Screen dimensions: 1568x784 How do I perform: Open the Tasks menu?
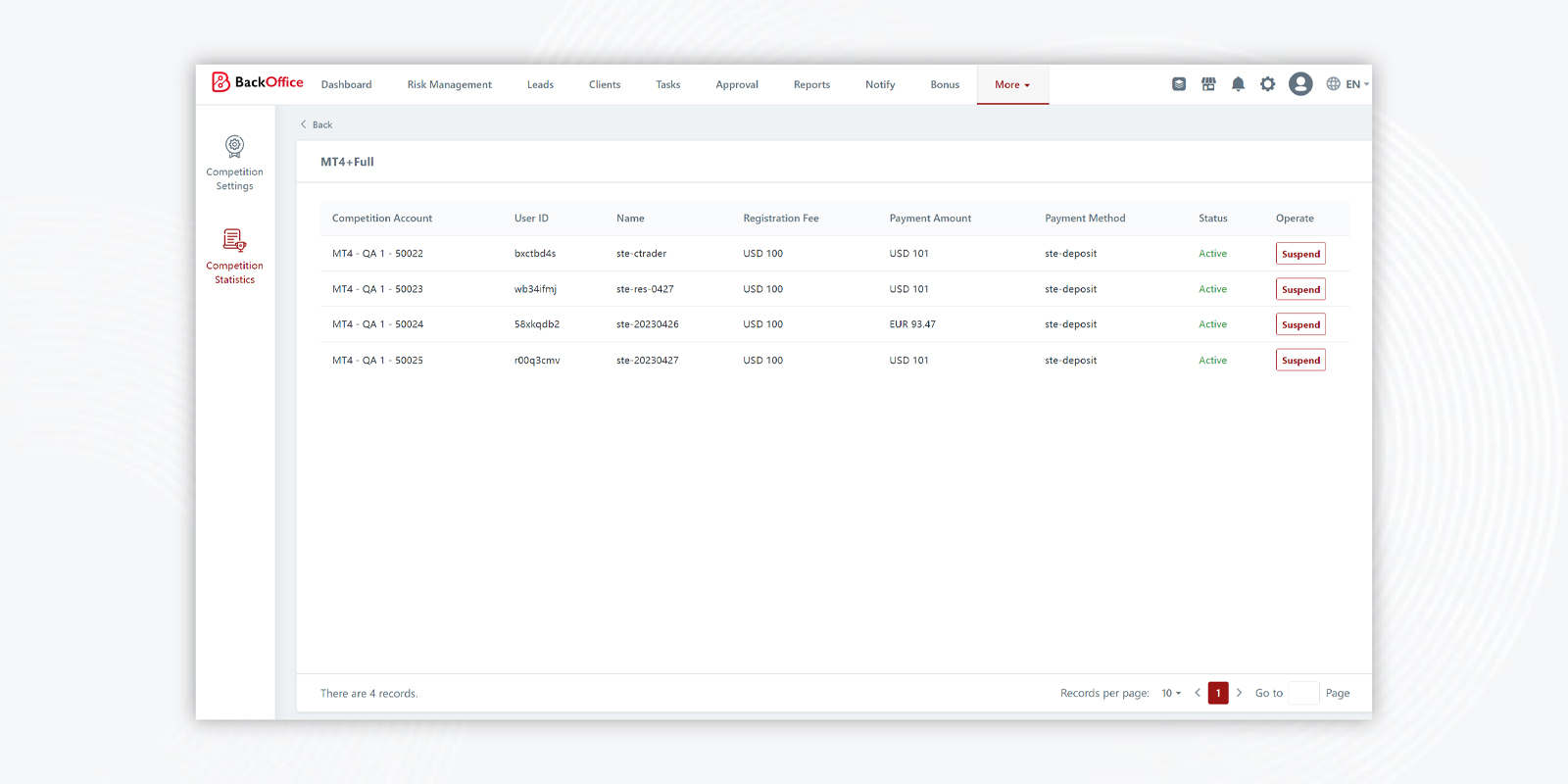click(668, 85)
